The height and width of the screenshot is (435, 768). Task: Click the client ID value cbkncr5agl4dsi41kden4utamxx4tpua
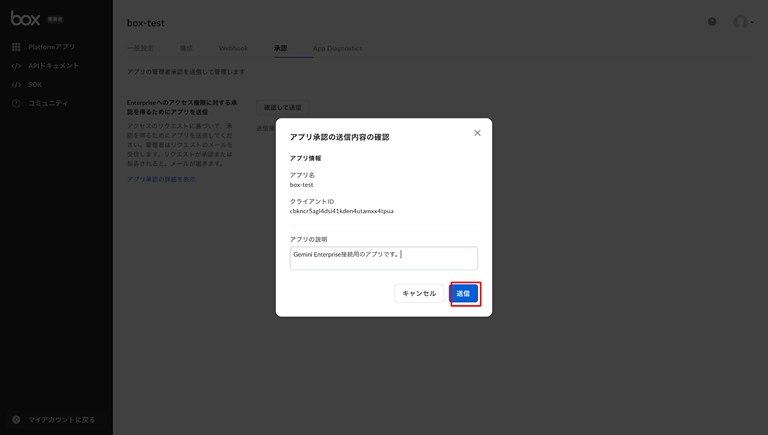pos(341,211)
